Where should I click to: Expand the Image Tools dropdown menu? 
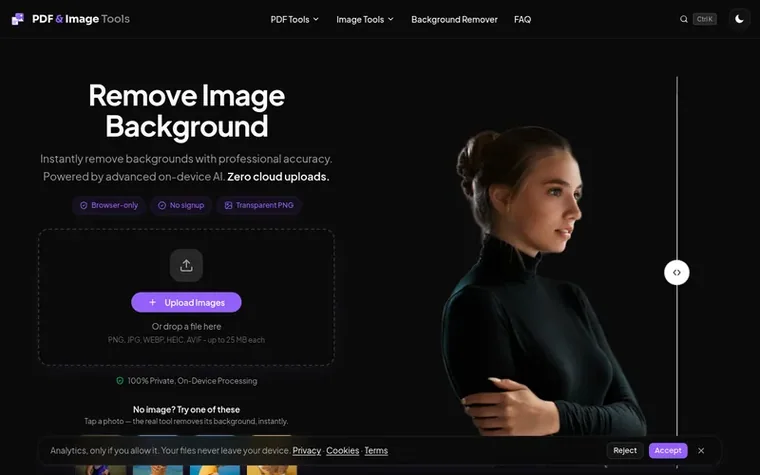point(365,19)
